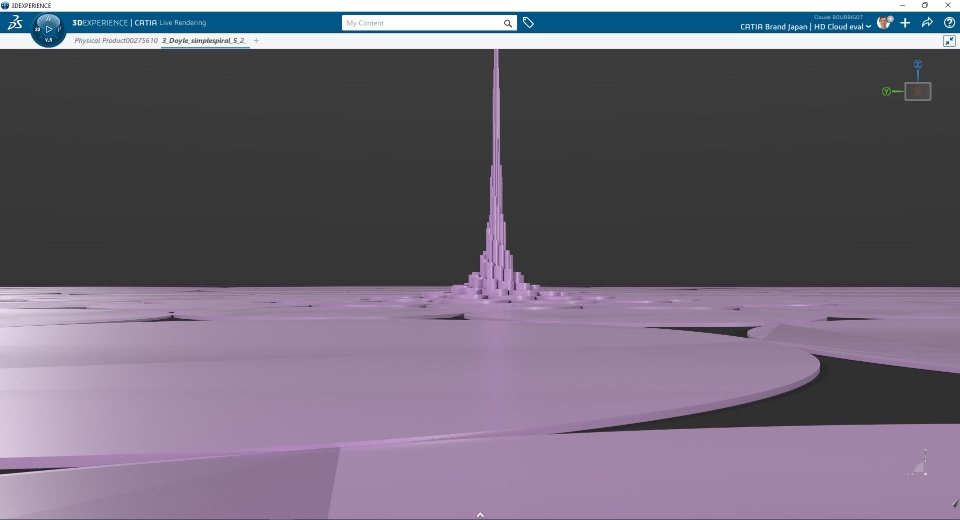
Task: Click CATIA Brand Japan collaborative space text
Action: pos(773,27)
